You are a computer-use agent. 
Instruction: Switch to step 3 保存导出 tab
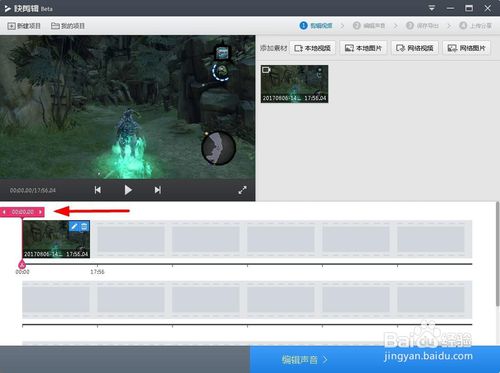click(422, 26)
